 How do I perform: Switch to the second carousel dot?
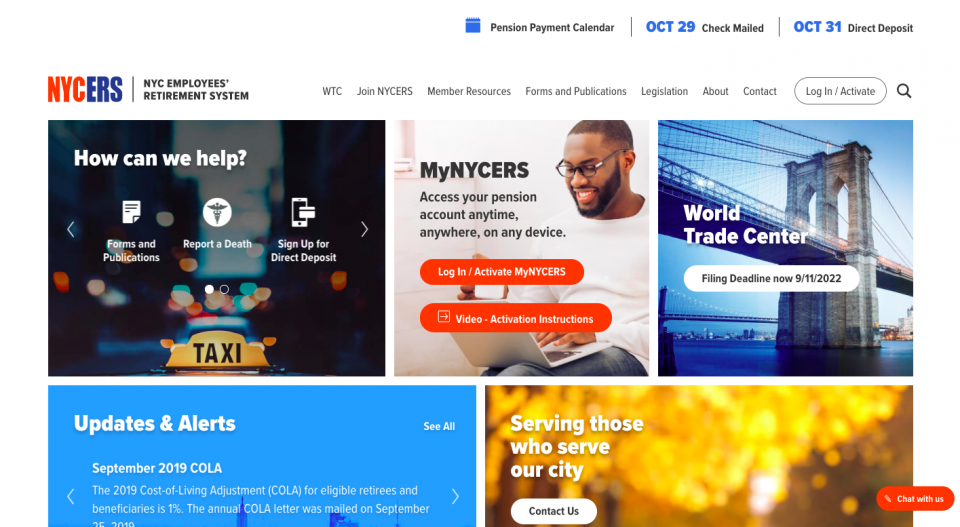225,289
